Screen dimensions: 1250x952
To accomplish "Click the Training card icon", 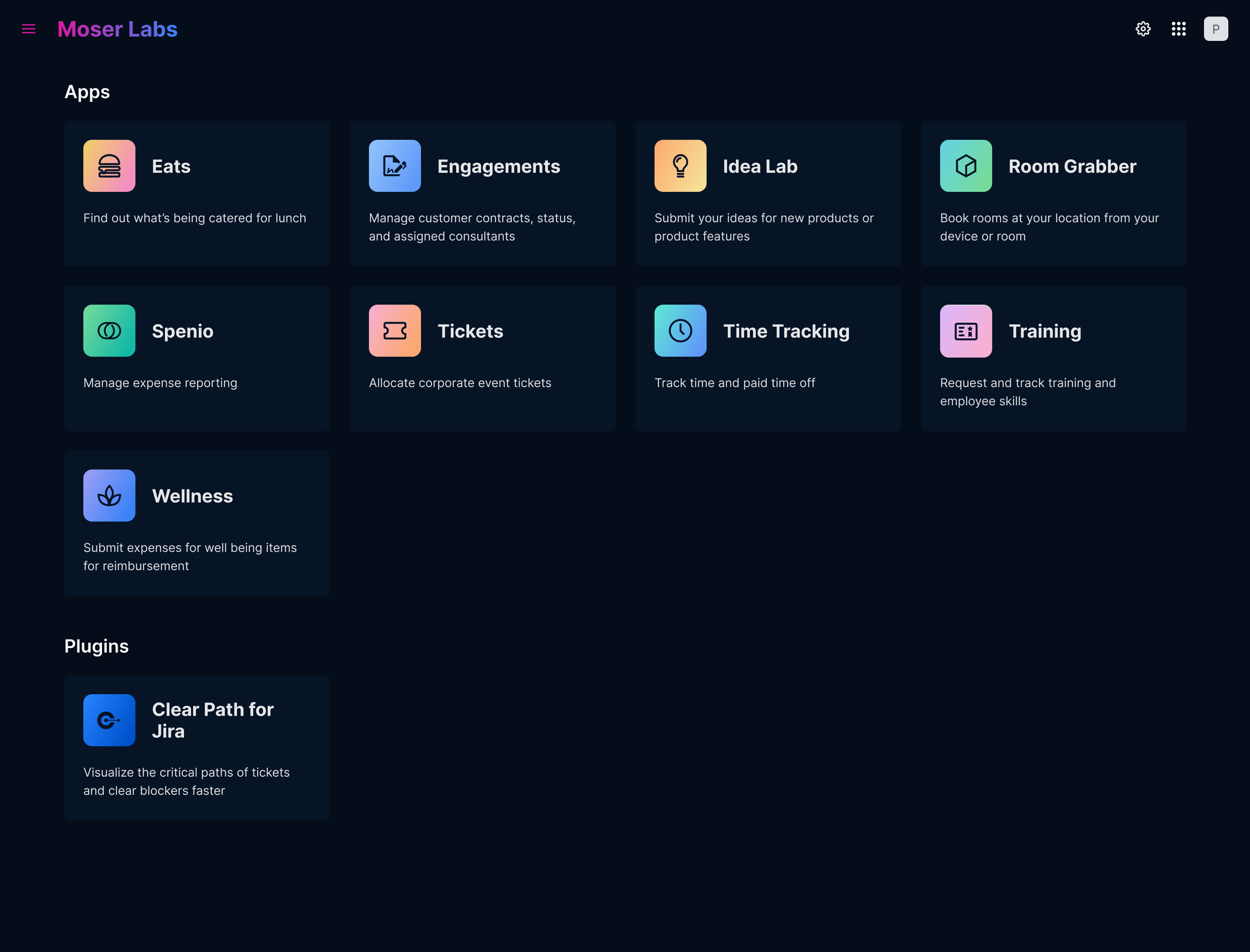I will click(966, 331).
